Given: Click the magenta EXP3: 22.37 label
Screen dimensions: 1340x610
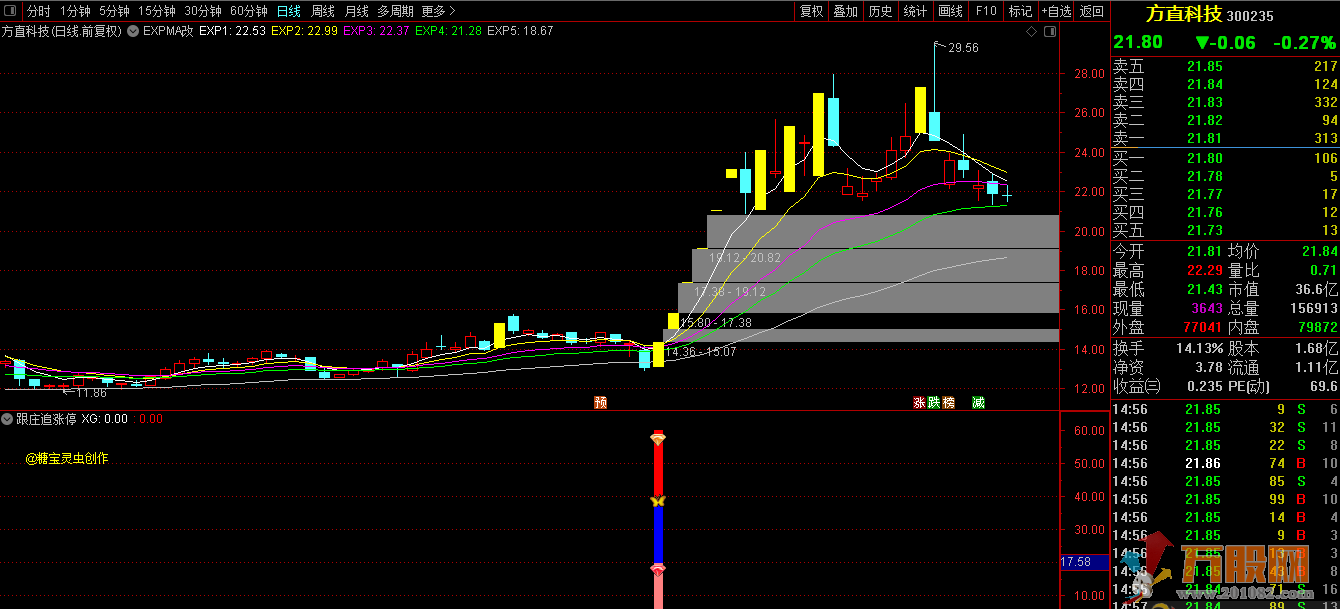Looking at the screenshot, I should click(376, 31).
